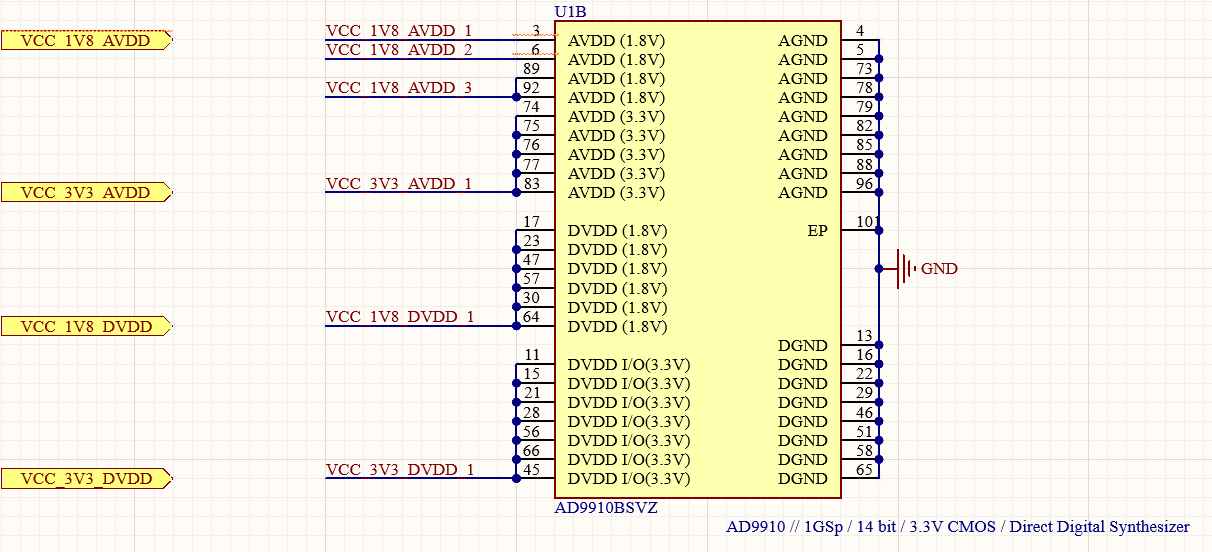Viewport: 1212px width, 552px height.
Task: Select pin number 76
Action: coord(532,145)
